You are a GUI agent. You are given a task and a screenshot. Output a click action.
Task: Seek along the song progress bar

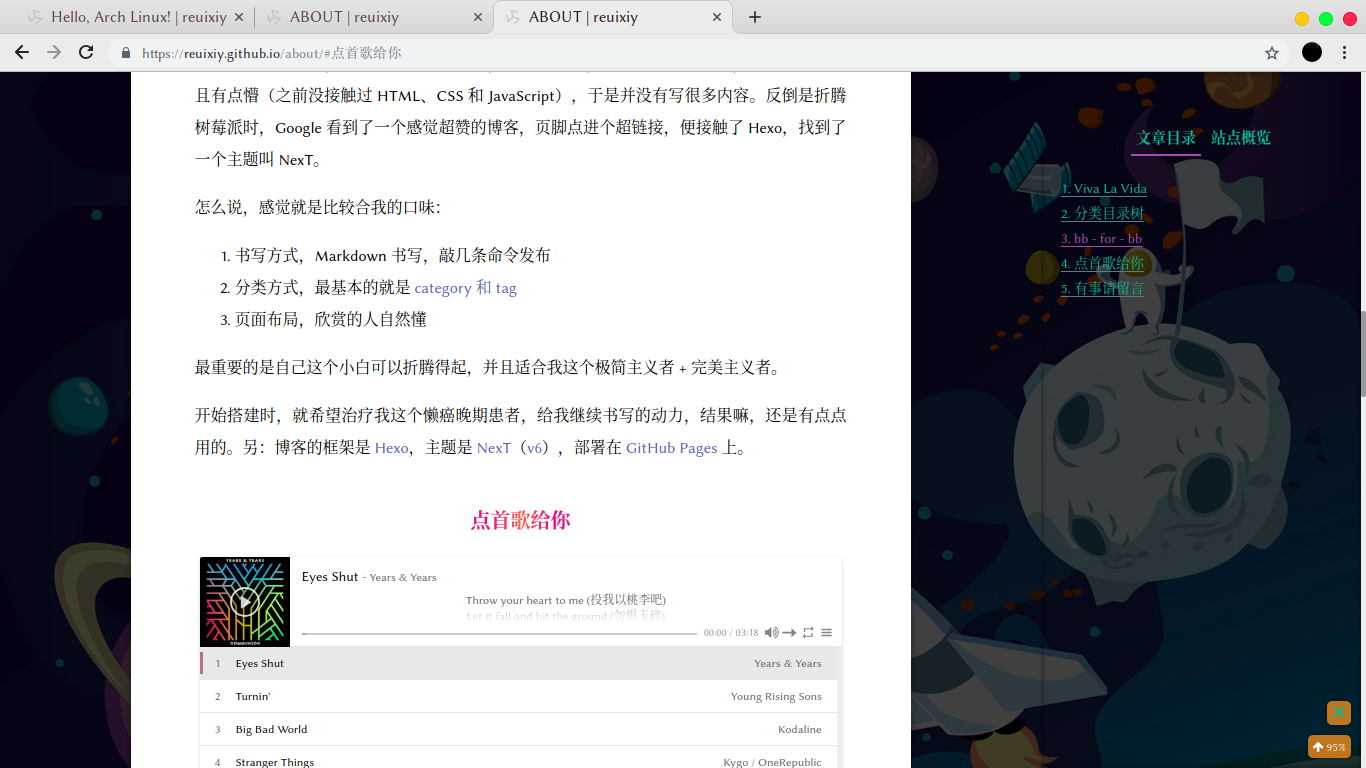(x=499, y=633)
